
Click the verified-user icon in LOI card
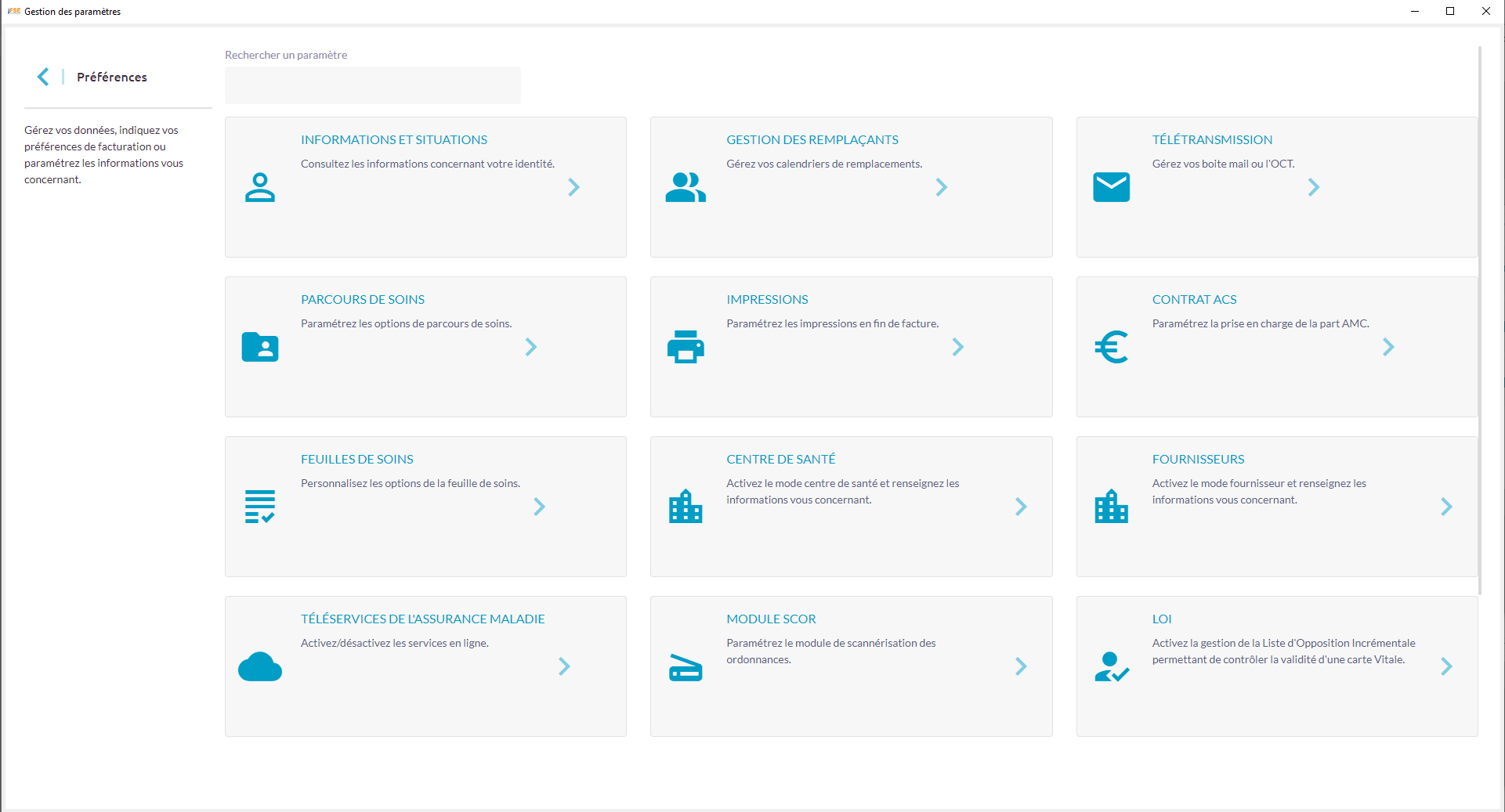[1112, 666]
